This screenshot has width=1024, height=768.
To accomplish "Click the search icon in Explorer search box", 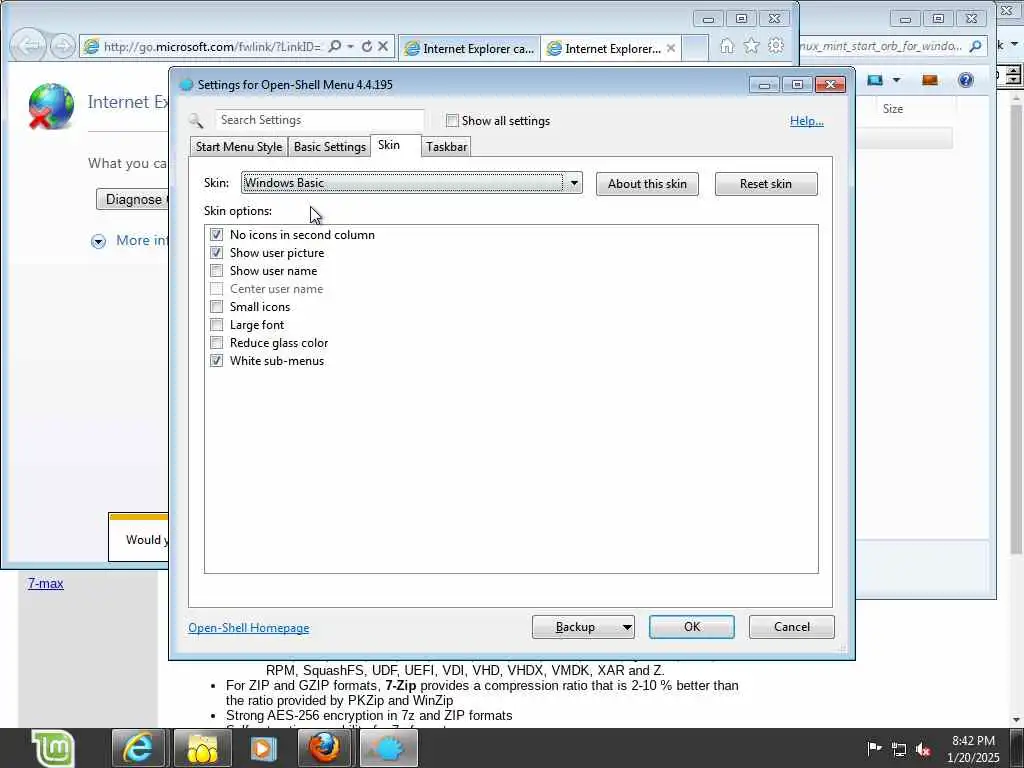I will [976, 46].
